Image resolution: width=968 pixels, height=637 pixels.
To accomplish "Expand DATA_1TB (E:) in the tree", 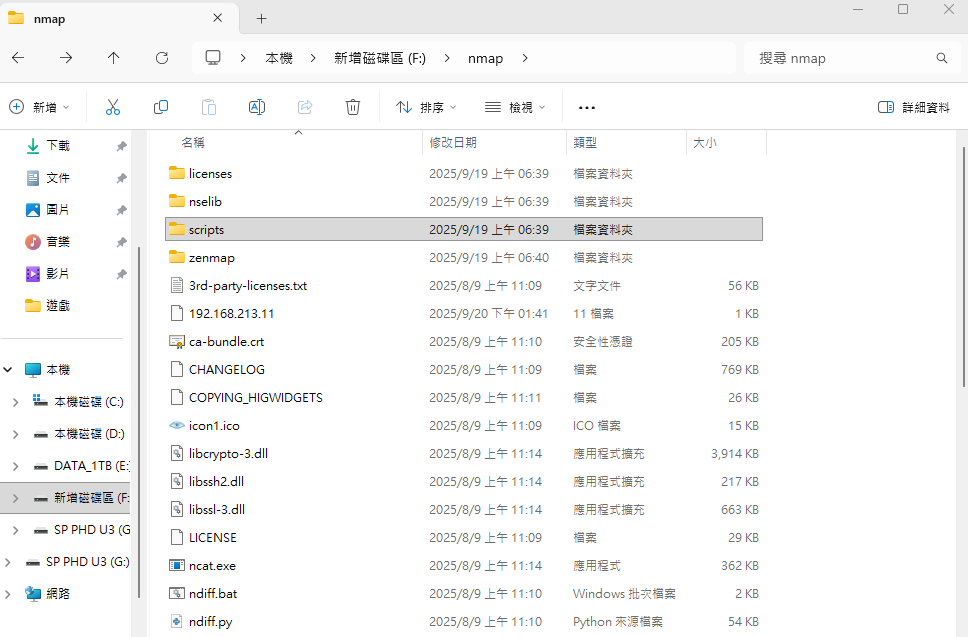I will [15, 466].
